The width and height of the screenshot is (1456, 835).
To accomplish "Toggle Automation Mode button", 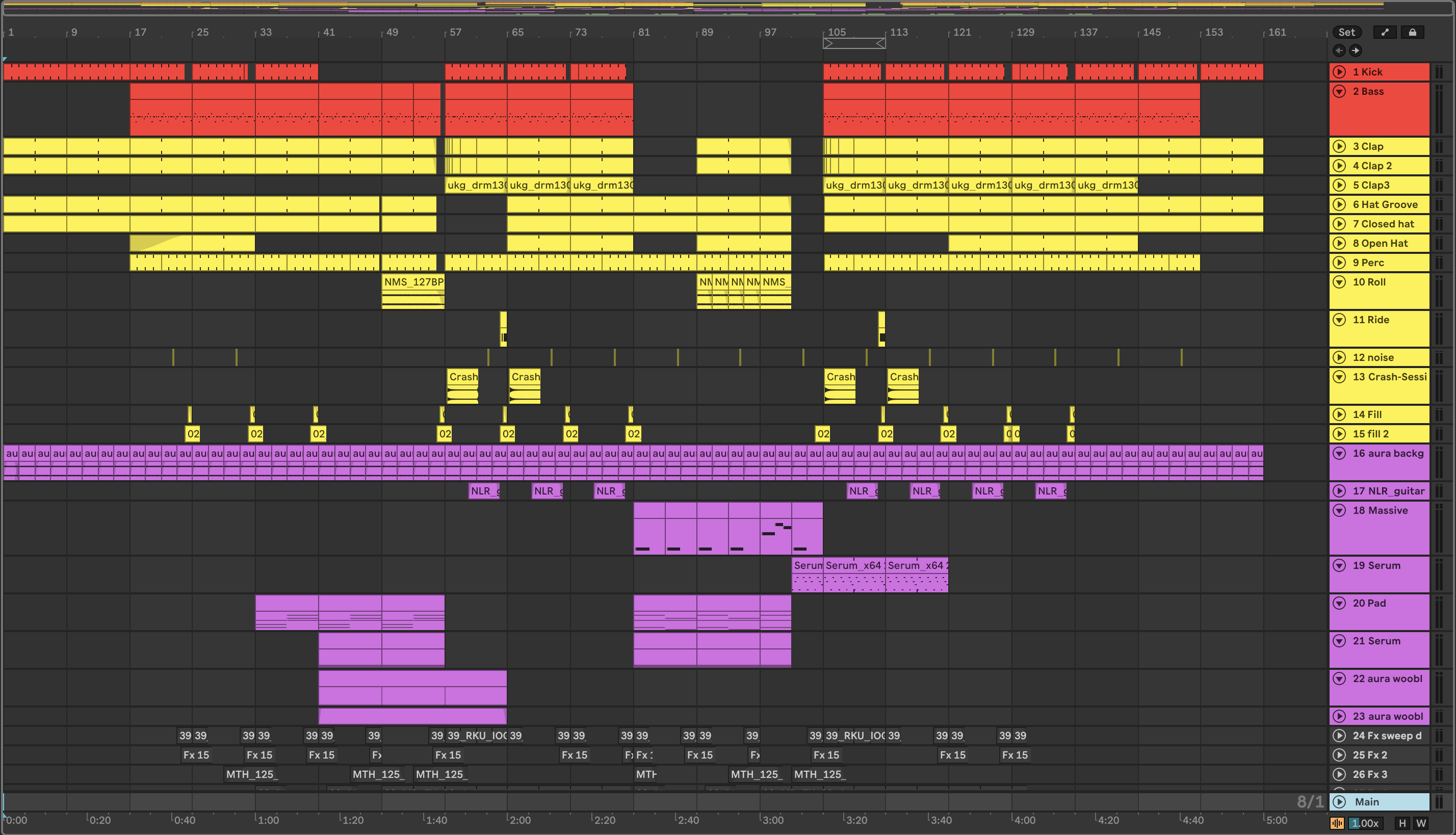I will 1385,32.
